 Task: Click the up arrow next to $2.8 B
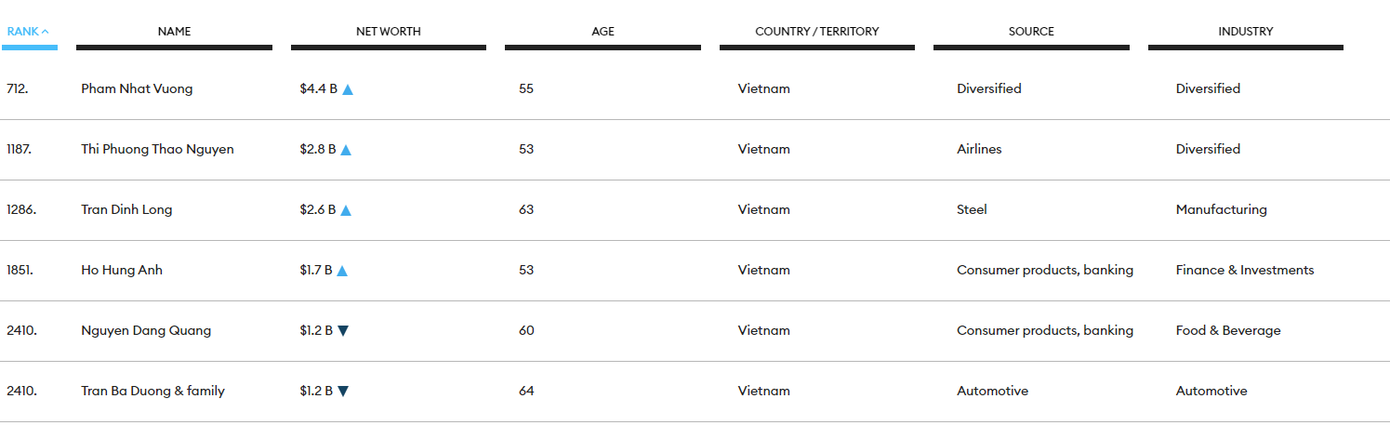(x=345, y=150)
